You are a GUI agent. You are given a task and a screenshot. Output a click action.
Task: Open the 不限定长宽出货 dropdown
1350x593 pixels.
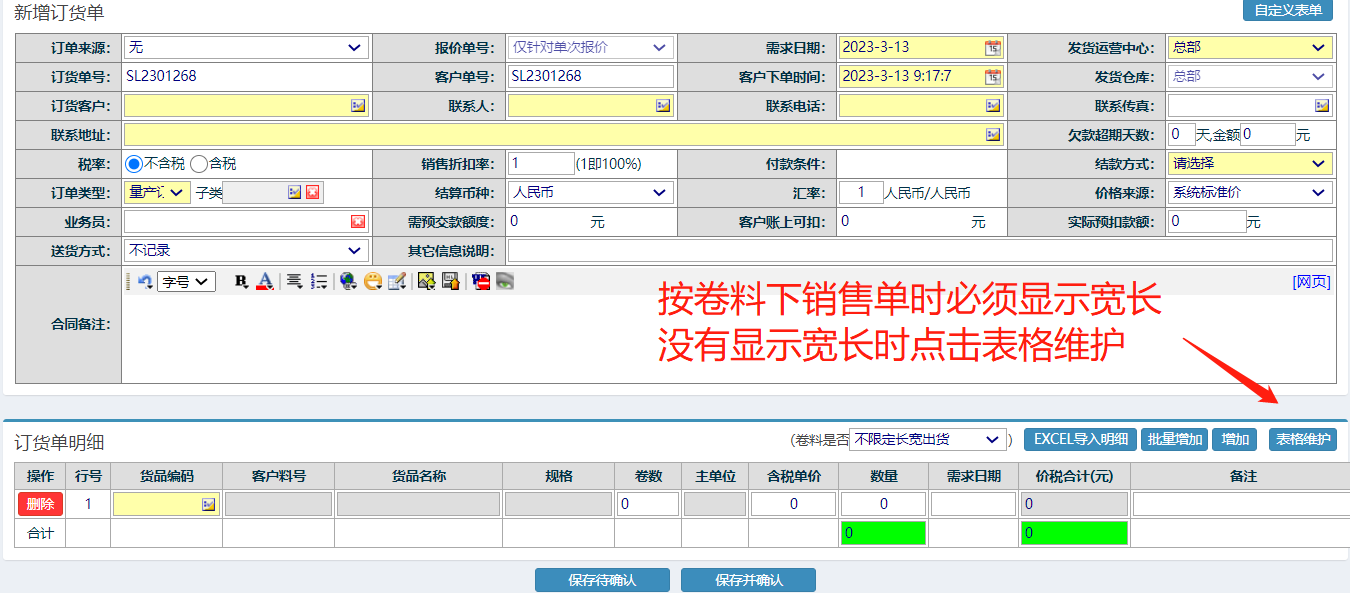927,439
